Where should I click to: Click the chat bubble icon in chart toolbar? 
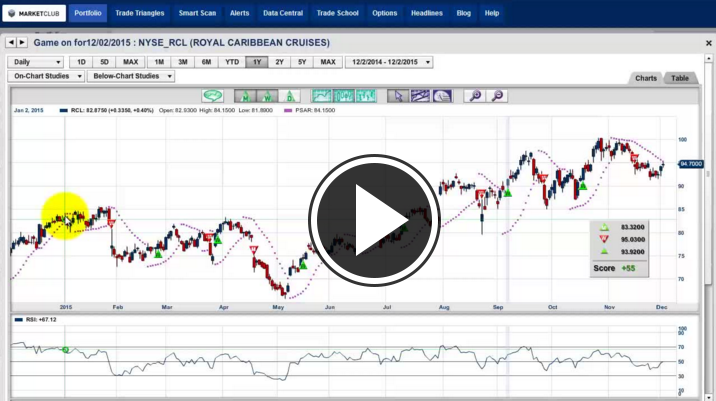(x=212, y=96)
